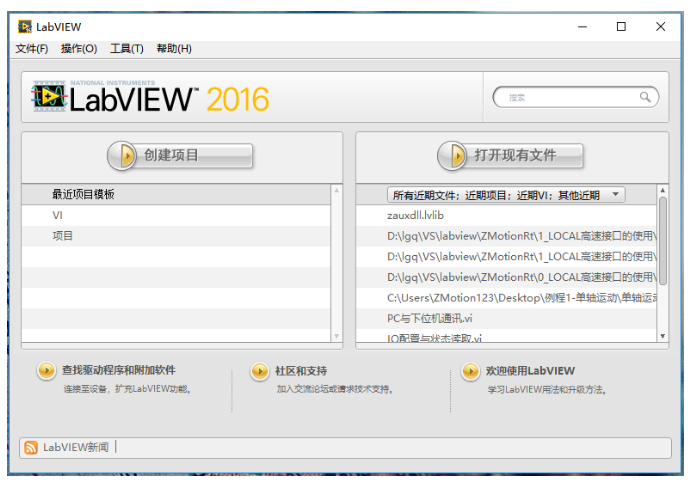Click the arrow icon beside 社区和支持
Screen dimensions: 694x486
pos(259,371)
